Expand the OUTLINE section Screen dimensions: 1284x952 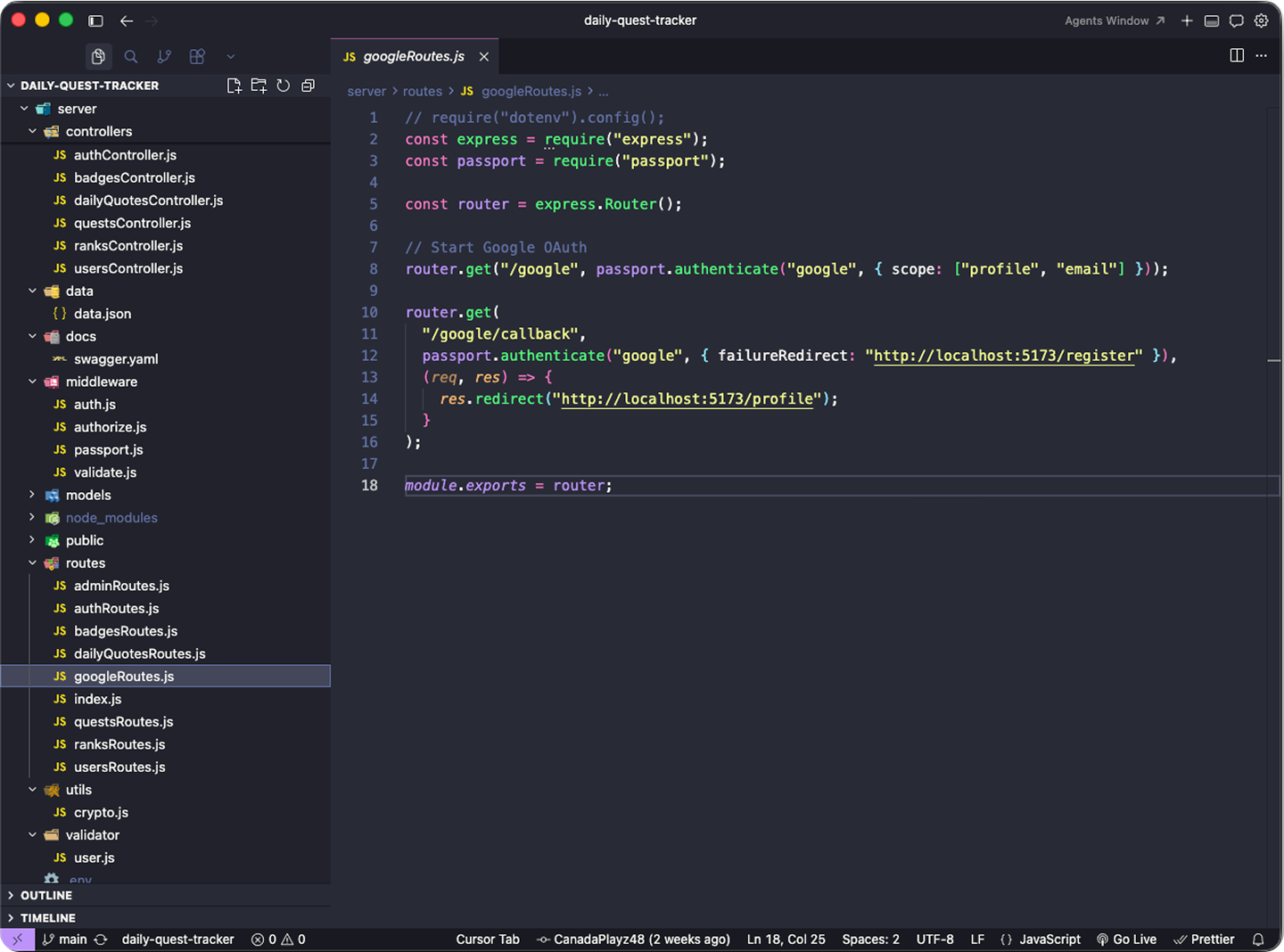click(x=46, y=895)
